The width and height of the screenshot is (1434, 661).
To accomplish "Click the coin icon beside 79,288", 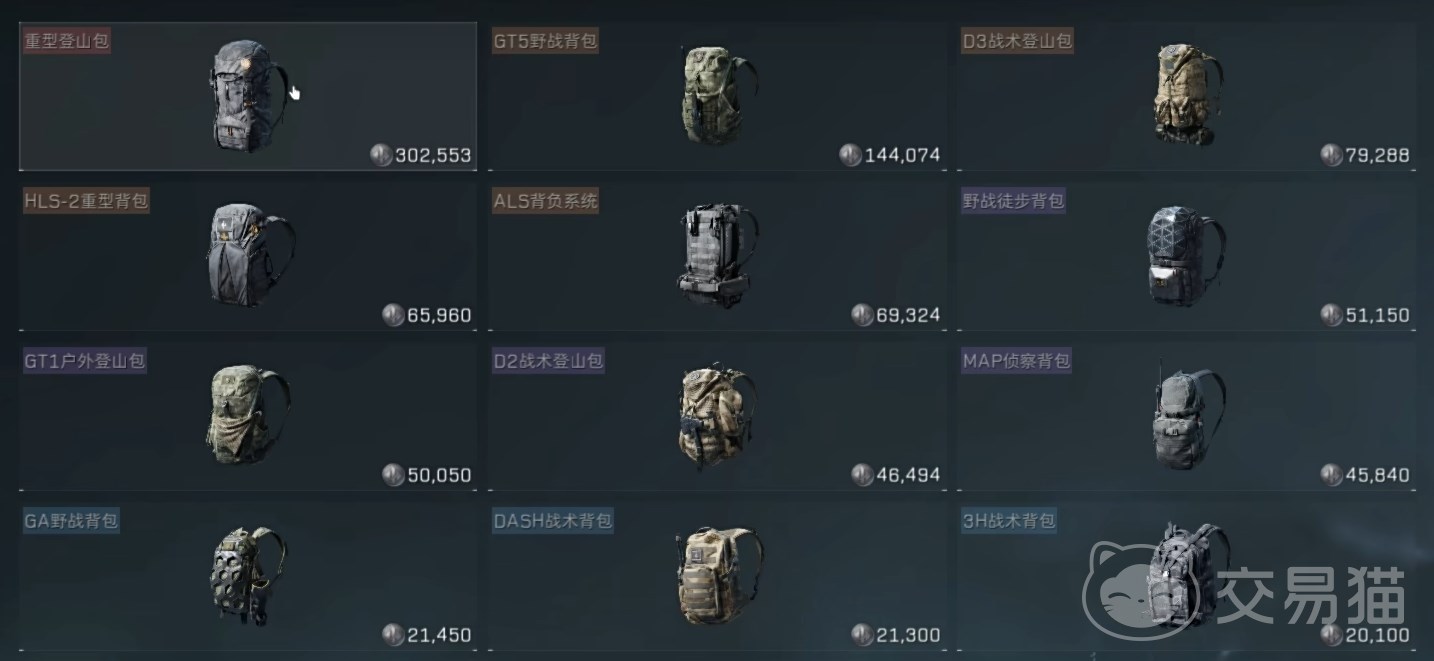I will 1331,154.
